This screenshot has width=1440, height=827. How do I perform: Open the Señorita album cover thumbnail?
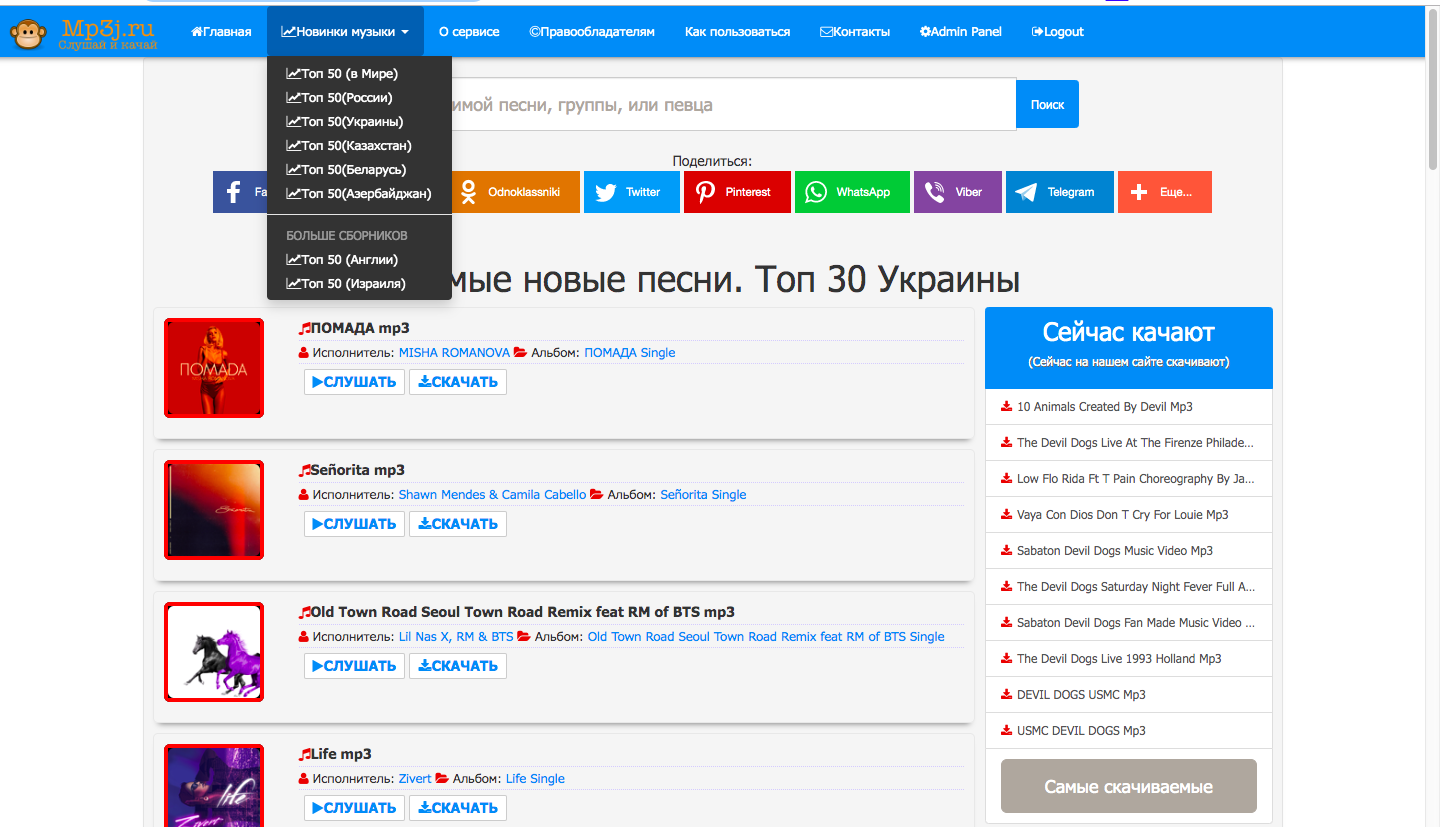point(214,510)
